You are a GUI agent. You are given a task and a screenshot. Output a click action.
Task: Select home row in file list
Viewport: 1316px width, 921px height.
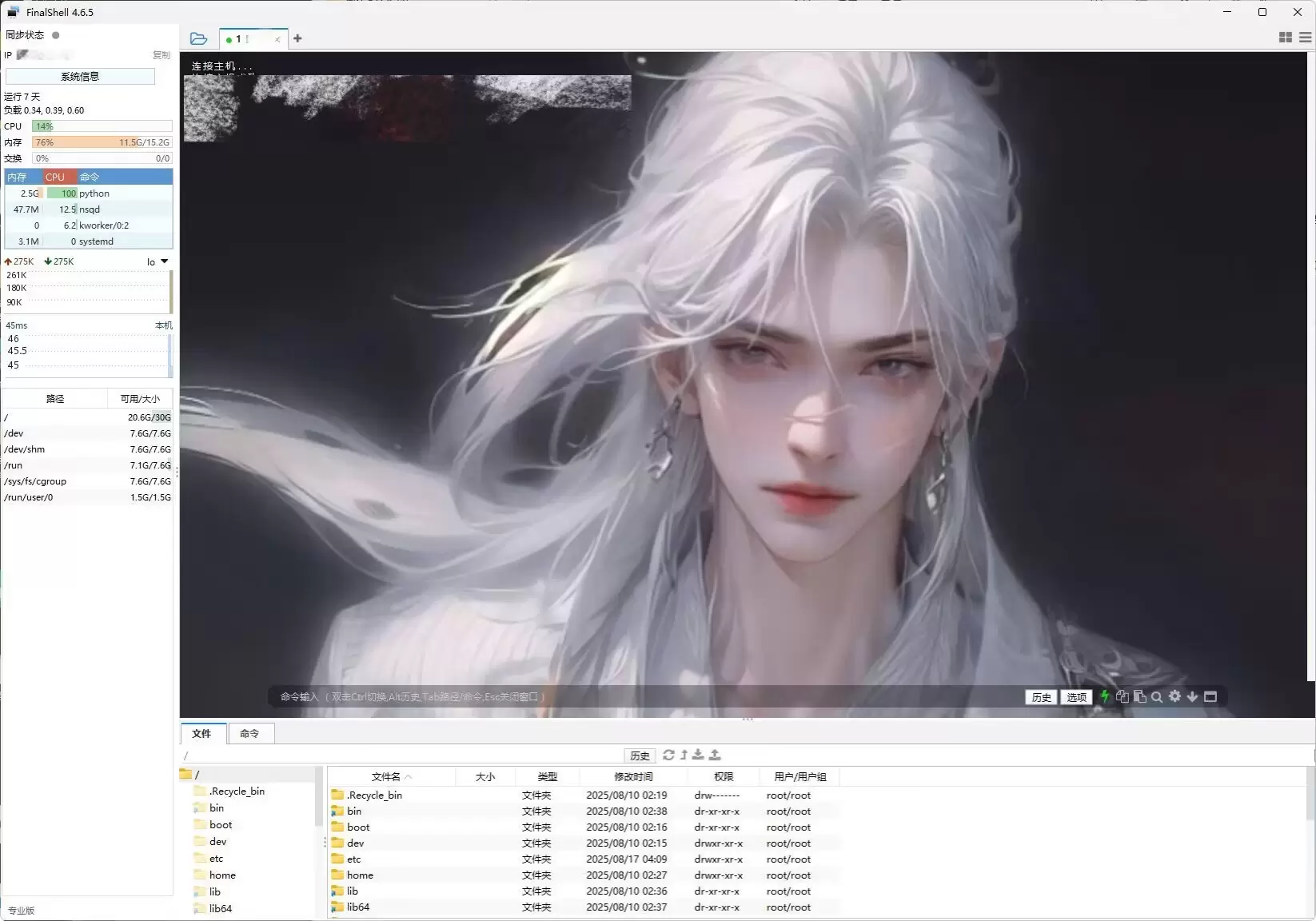(x=584, y=875)
